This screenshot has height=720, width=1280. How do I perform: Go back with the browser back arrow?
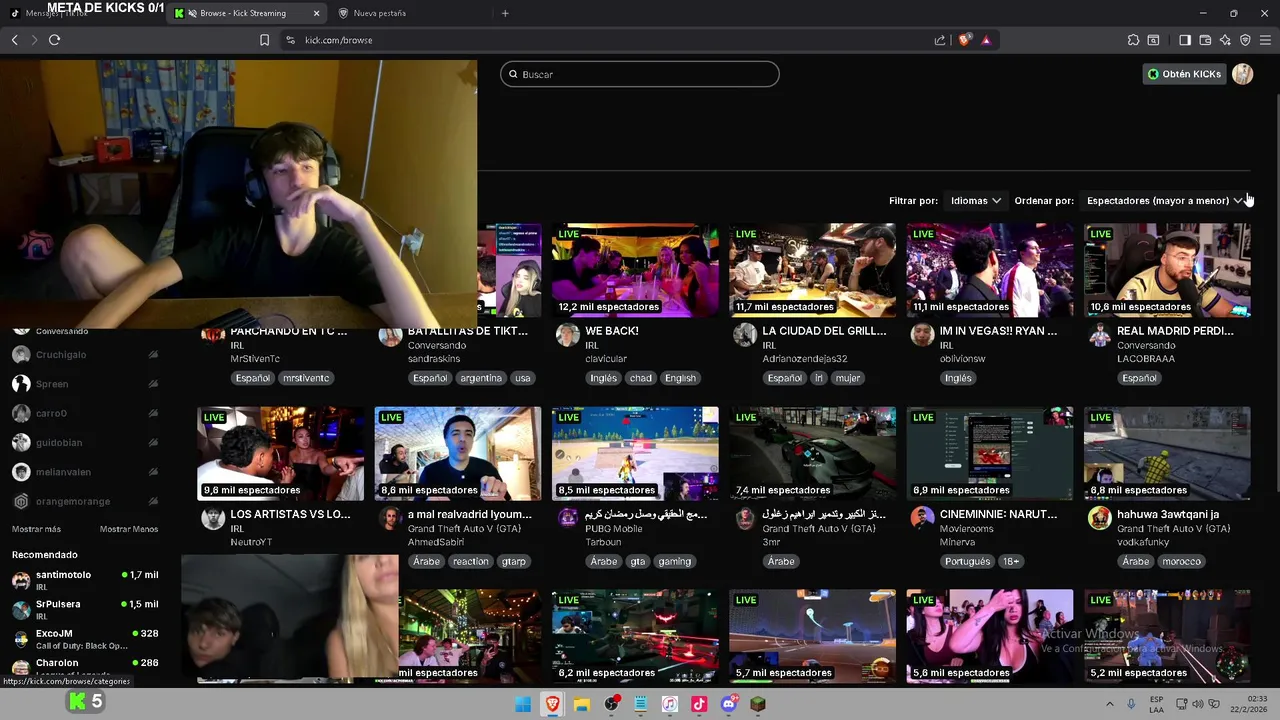[14, 40]
